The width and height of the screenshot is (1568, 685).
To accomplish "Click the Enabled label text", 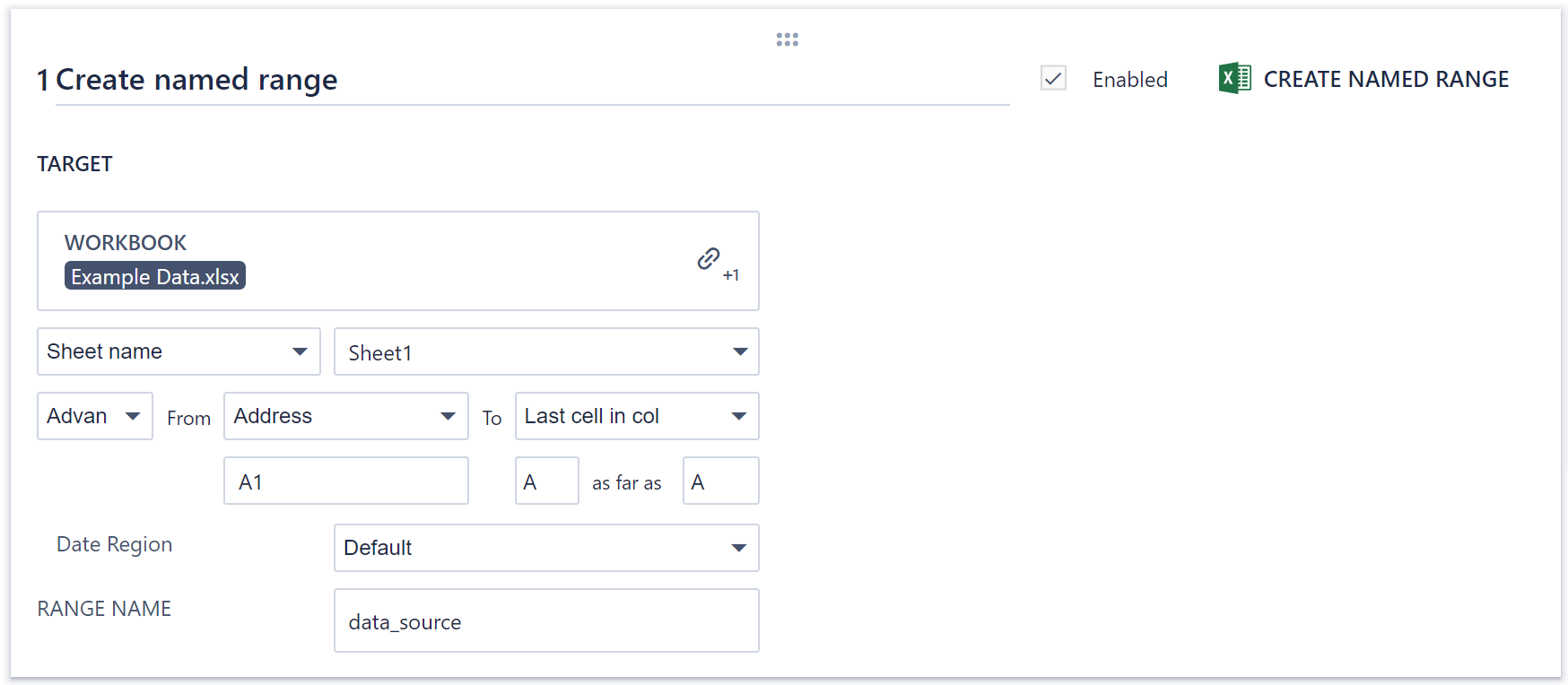I will tap(1129, 80).
